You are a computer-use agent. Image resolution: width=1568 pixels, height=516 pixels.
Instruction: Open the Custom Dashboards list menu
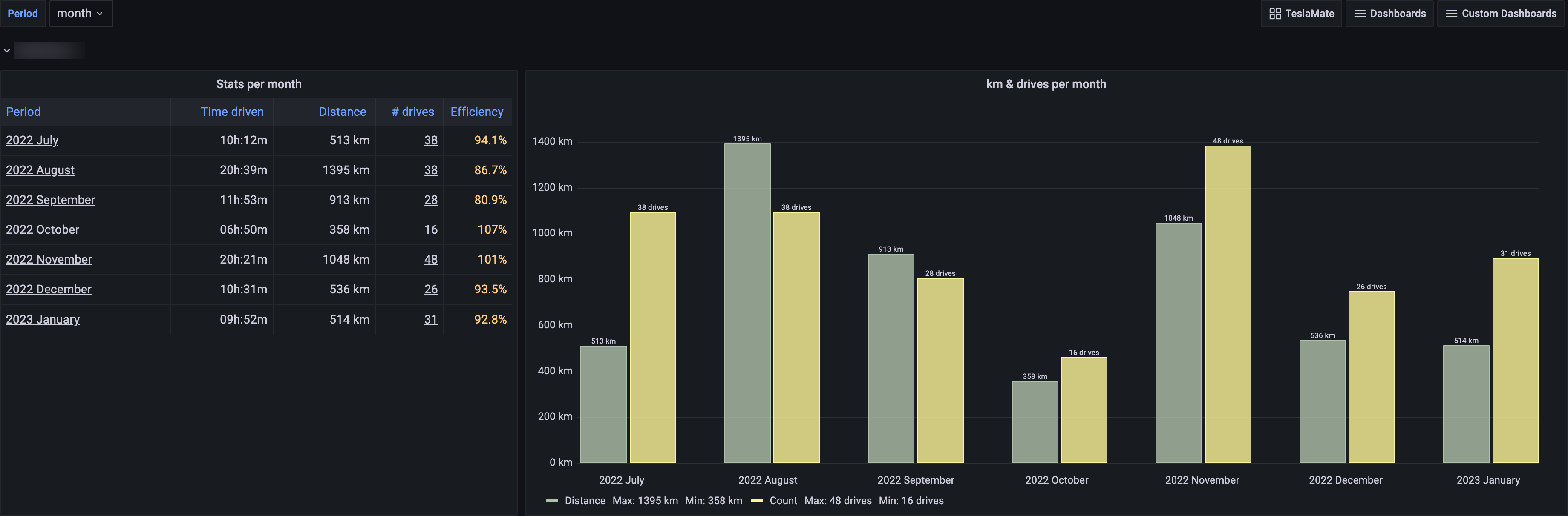(1500, 13)
